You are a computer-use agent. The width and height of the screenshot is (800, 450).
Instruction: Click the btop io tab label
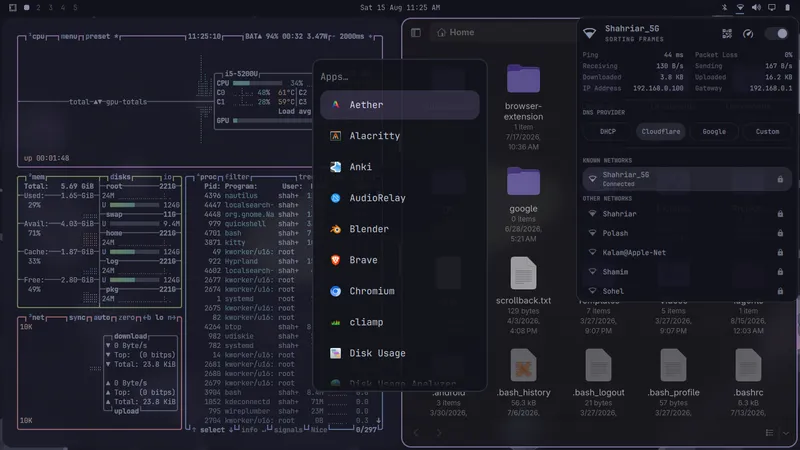[168, 177]
